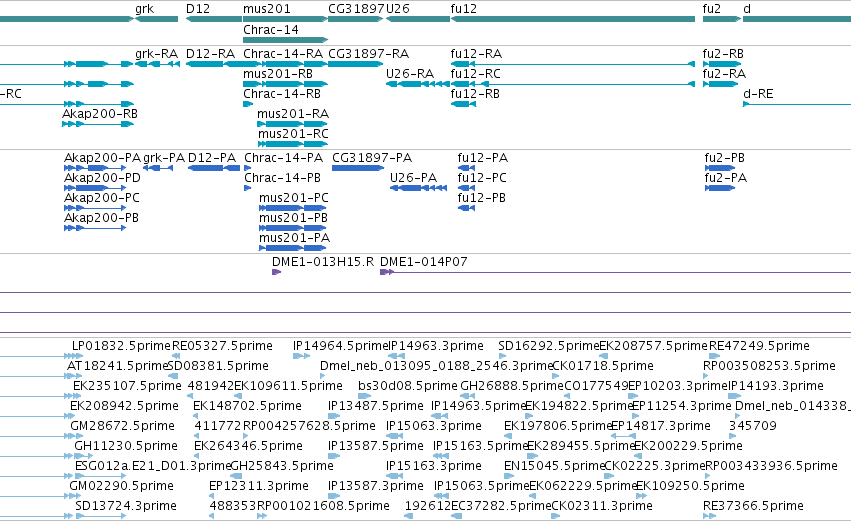Click EST GM28672.5prime
This screenshot has width=851, height=521.
coord(122,427)
